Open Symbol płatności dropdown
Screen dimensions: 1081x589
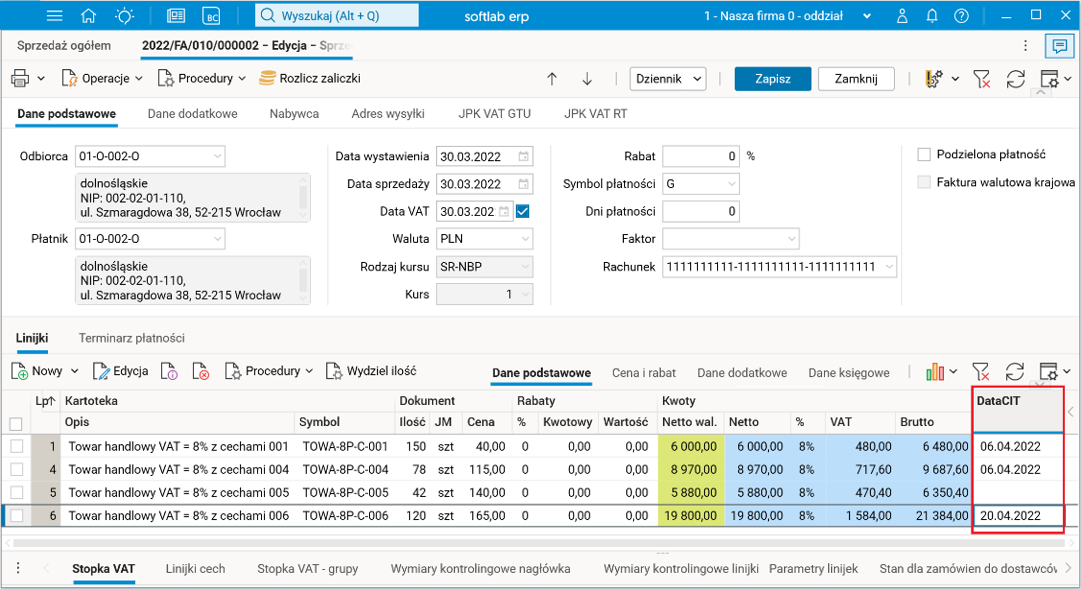(x=731, y=184)
